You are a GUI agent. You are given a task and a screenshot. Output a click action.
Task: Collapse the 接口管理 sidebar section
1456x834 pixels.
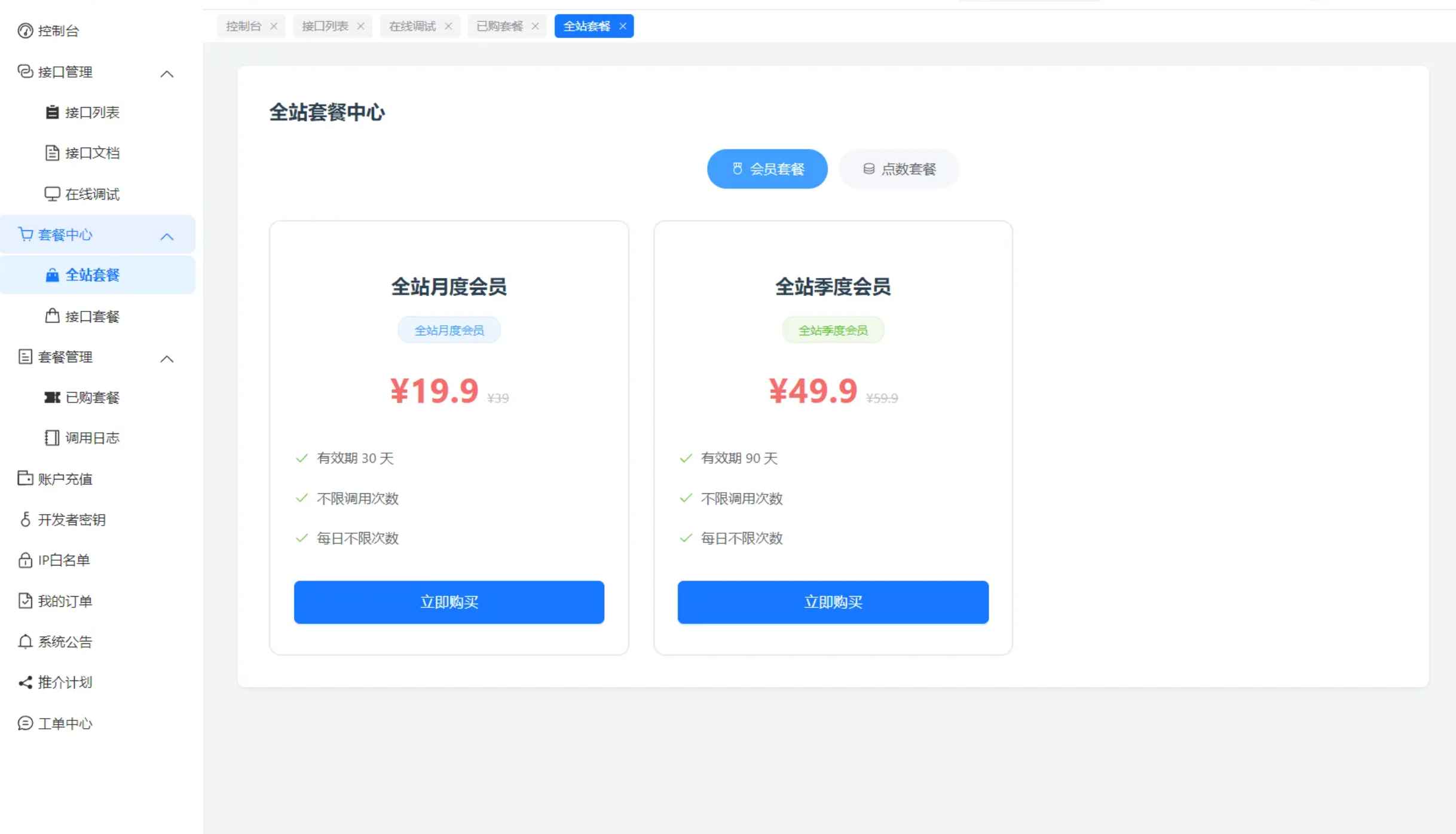click(x=167, y=73)
